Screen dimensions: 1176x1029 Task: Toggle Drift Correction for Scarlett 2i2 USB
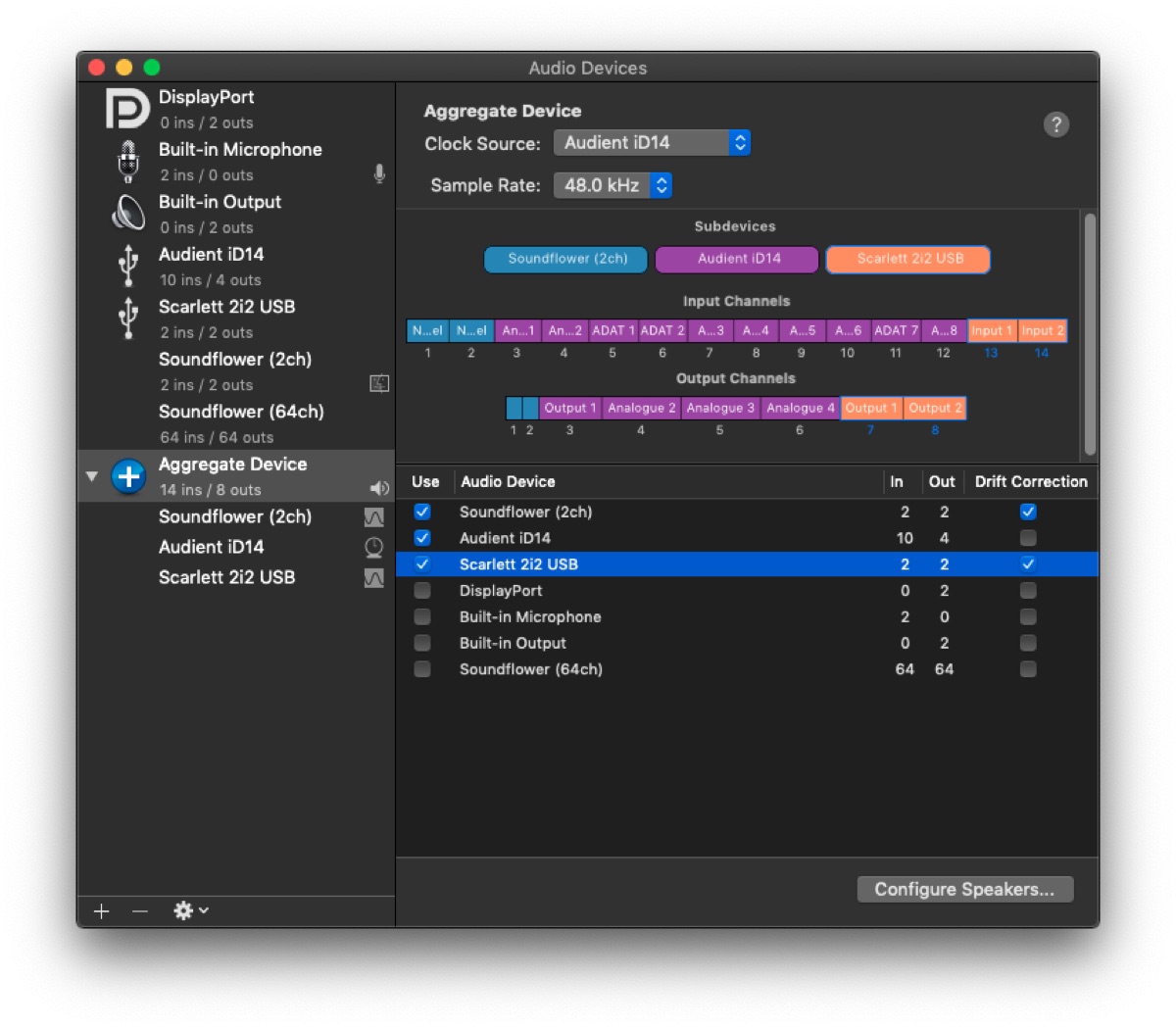1028,564
